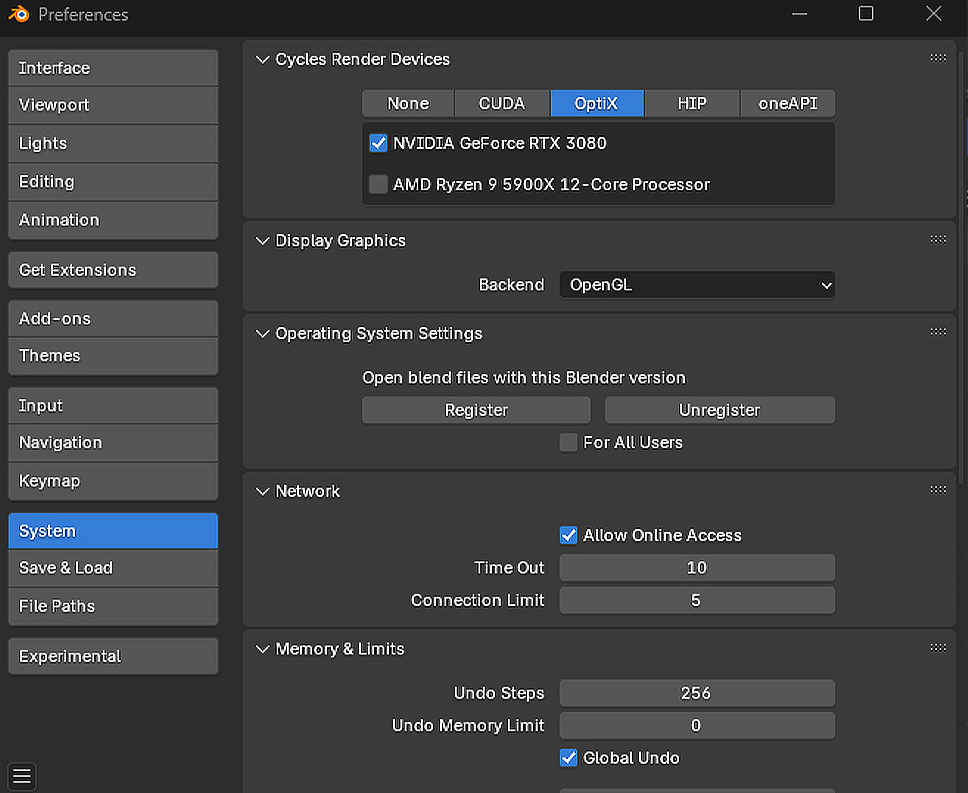Maximize the Preferences window

point(866,14)
